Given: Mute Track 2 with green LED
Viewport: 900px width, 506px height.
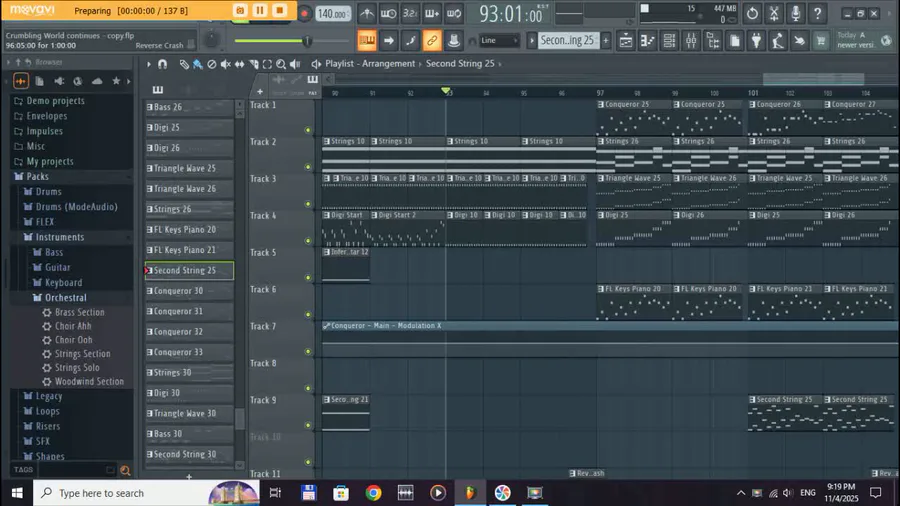Looking at the screenshot, I should pyautogui.click(x=308, y=167).
